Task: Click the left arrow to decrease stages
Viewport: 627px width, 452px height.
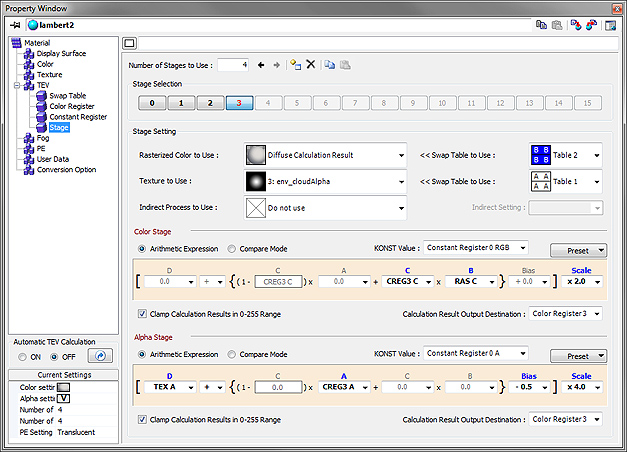Action: pyautogui.click(x=262, y=65)
